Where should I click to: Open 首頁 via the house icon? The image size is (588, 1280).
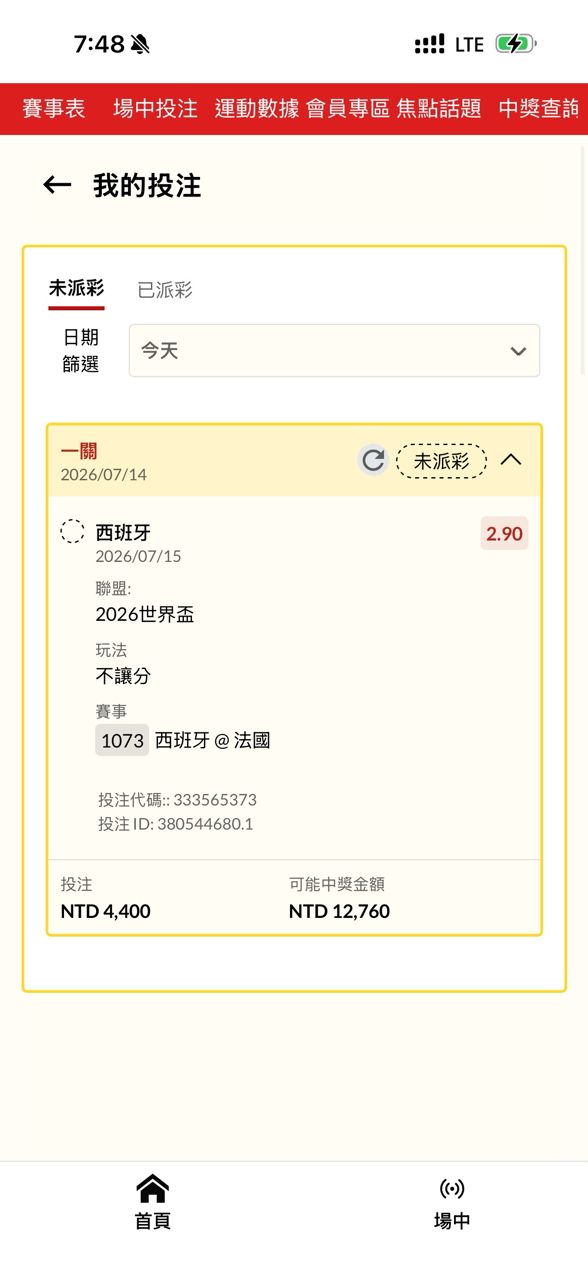152,1189
